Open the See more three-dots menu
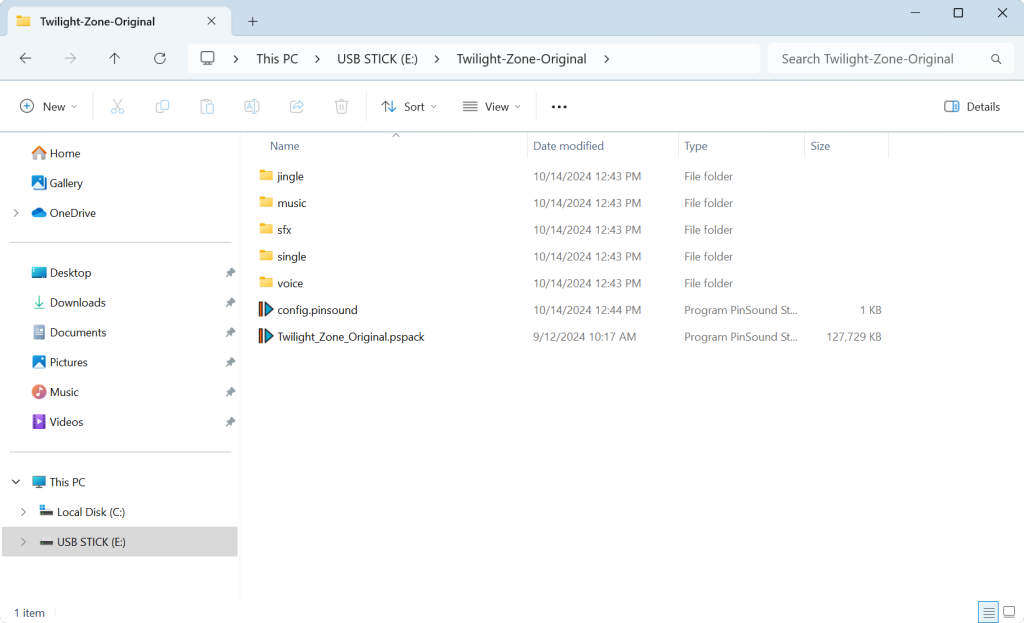This screenshot has width=1024, height=623. (559, 107)
